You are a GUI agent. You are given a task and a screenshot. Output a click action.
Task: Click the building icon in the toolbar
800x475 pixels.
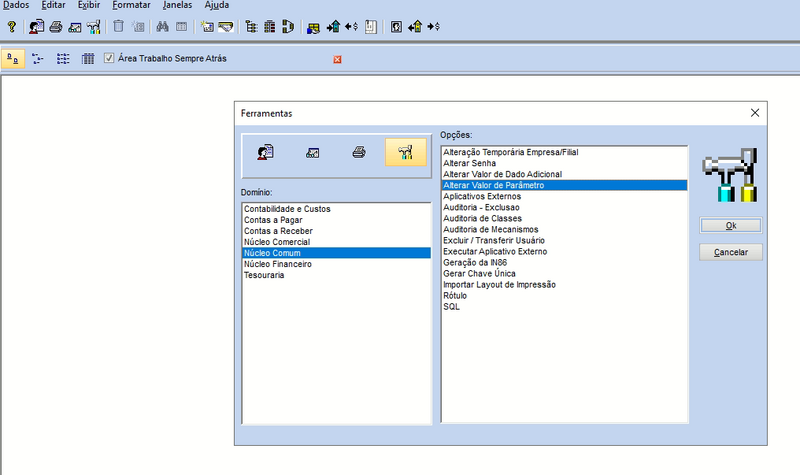[269, 27]
